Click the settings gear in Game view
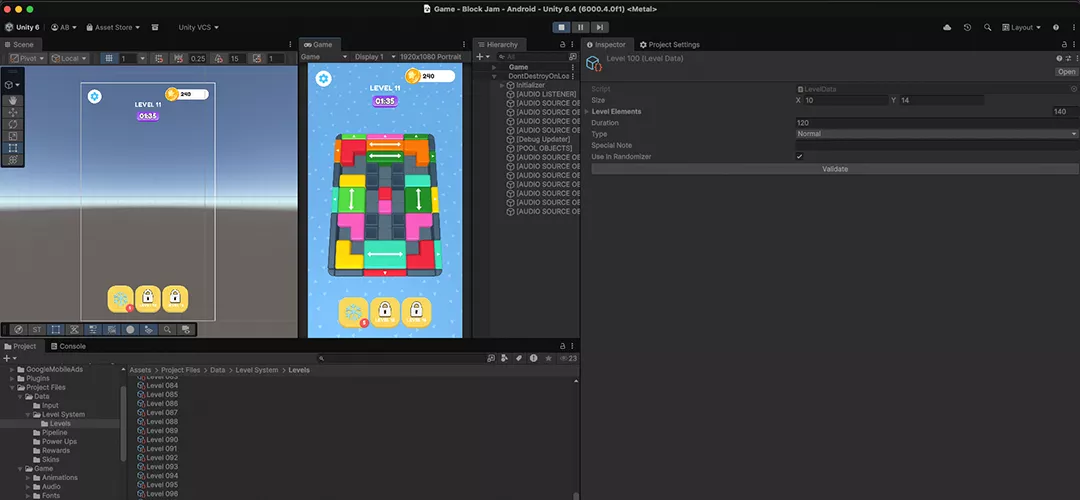This screenshot has height=500, width=1080. click(x=324, y=79)
